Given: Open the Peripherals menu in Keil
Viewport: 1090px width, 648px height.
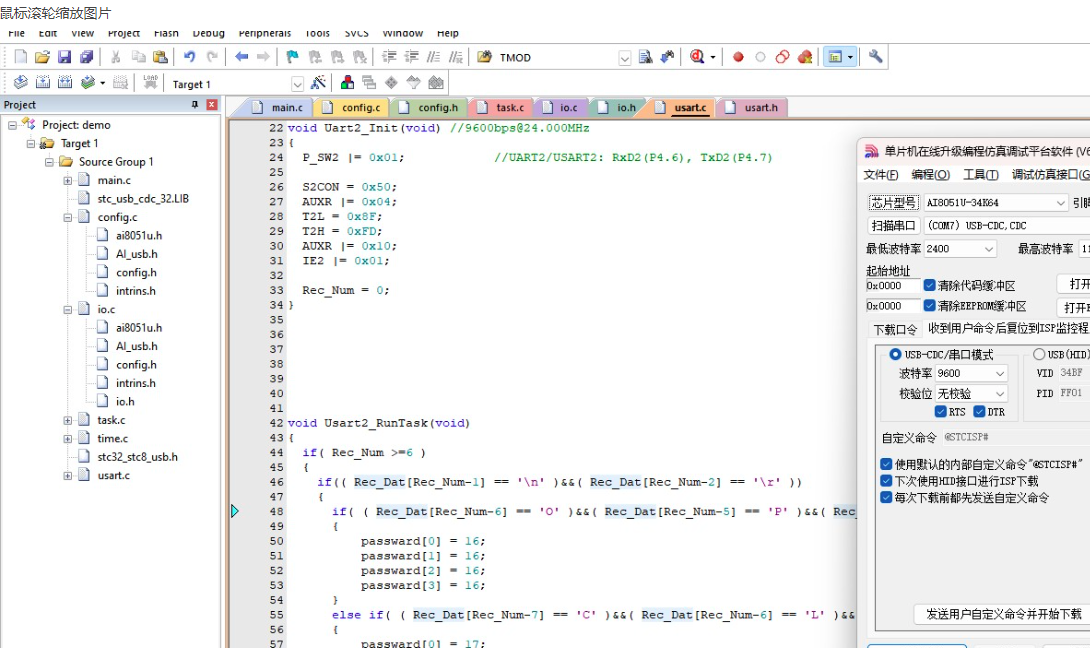Looking at the screenshot, I should click(x=265, y=33).
